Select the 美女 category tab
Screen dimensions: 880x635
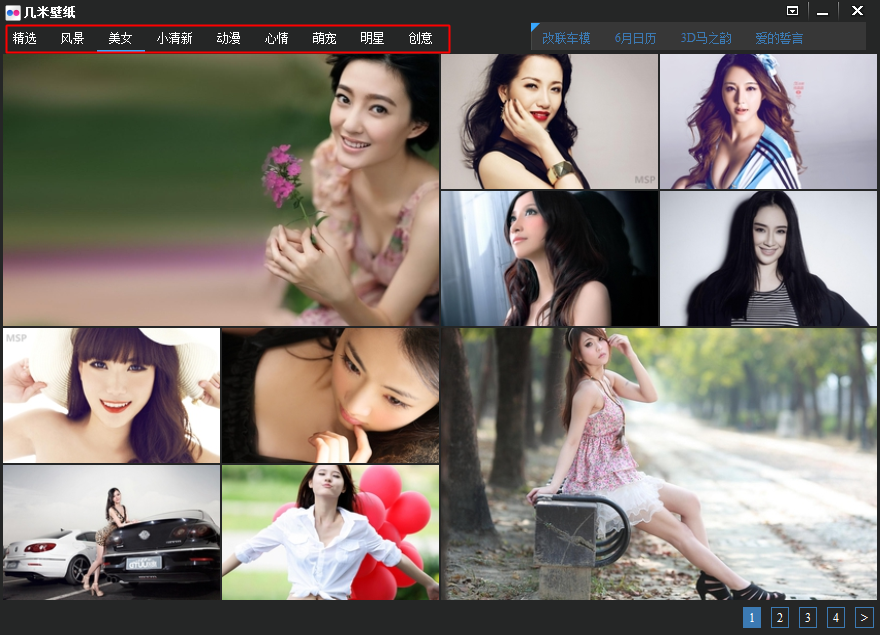click(121, 38)
